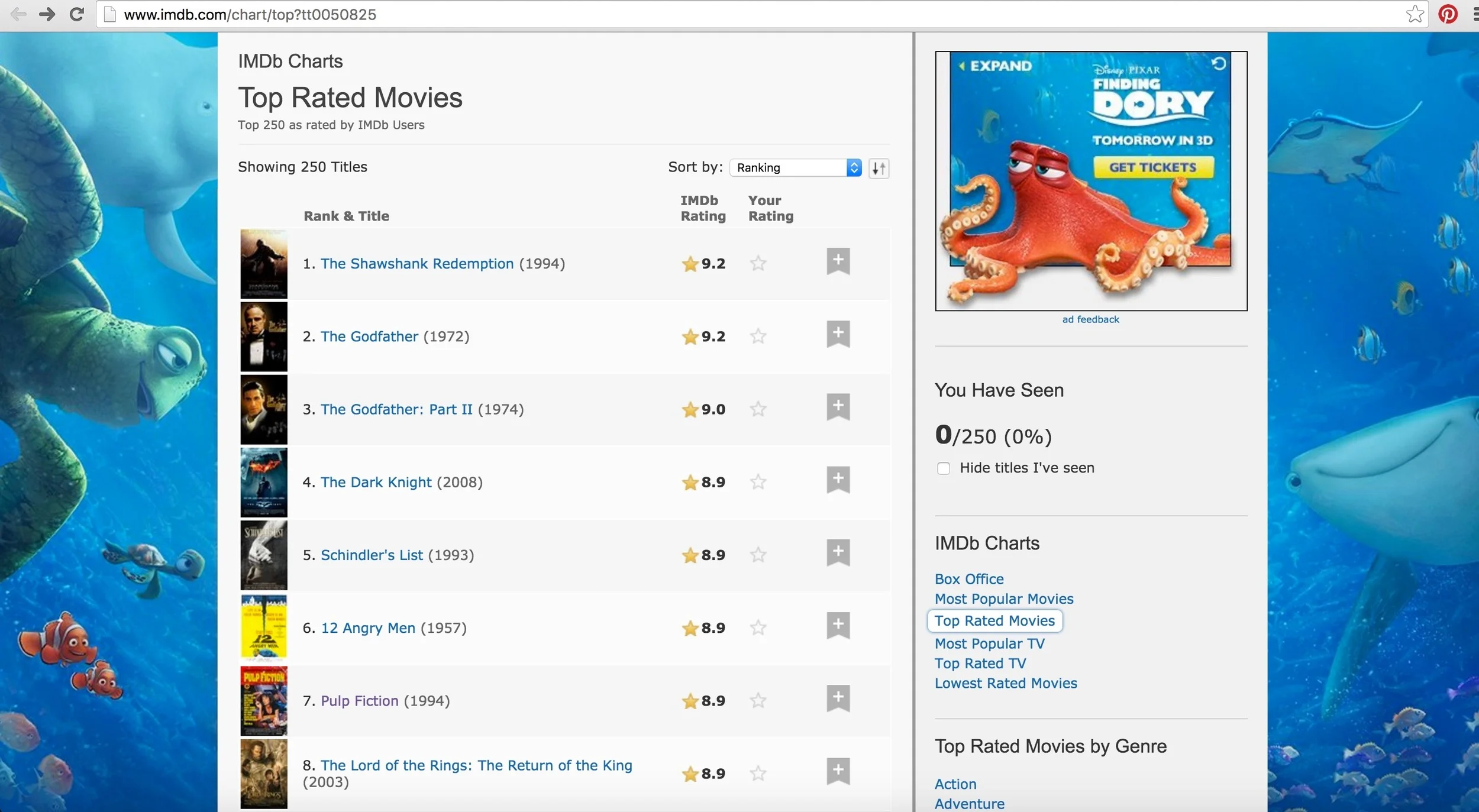Add Schindler's List to watchlist

point(838,552)
